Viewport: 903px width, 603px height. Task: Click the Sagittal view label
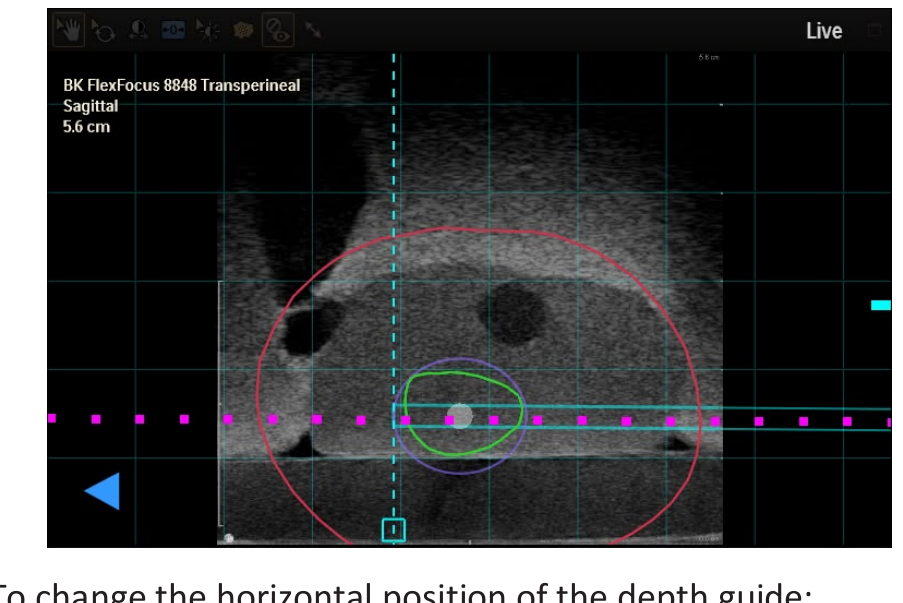point(90,106)
